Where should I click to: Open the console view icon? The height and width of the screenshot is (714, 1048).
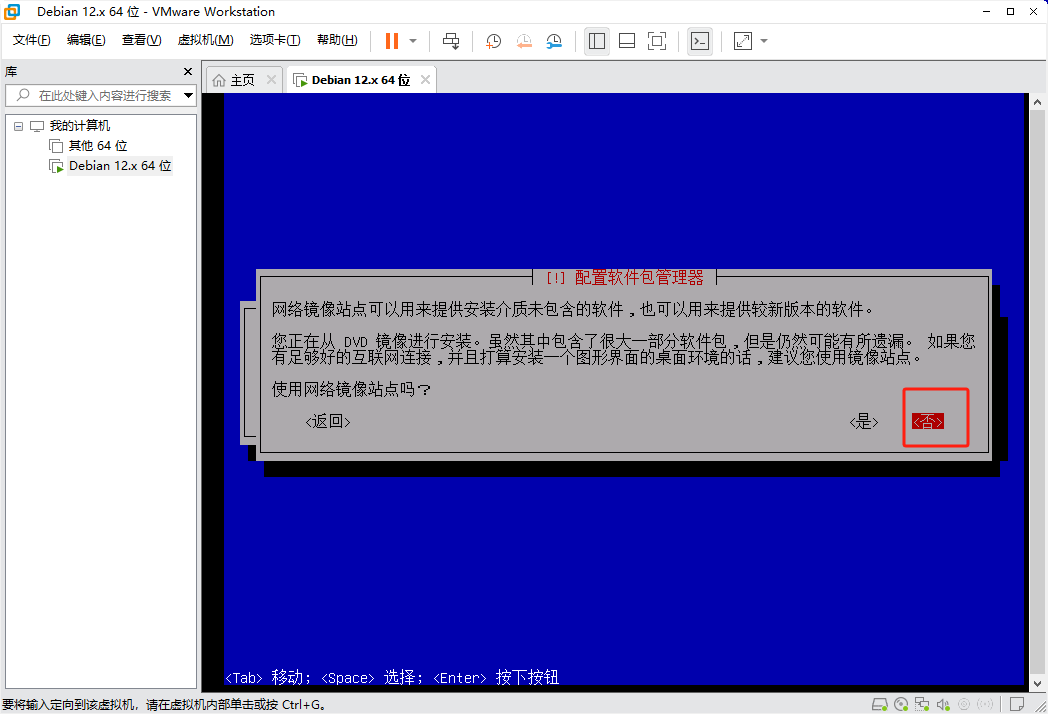pos(700,41)
